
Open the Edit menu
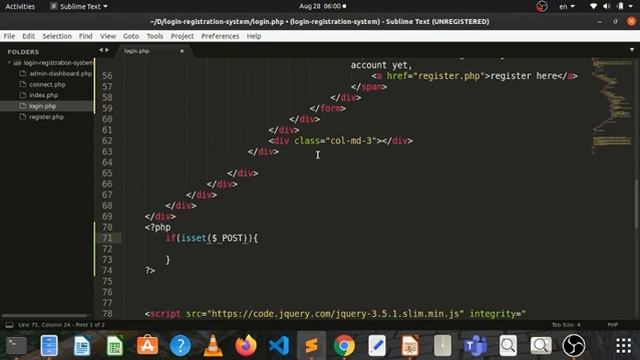pos(28,36)
